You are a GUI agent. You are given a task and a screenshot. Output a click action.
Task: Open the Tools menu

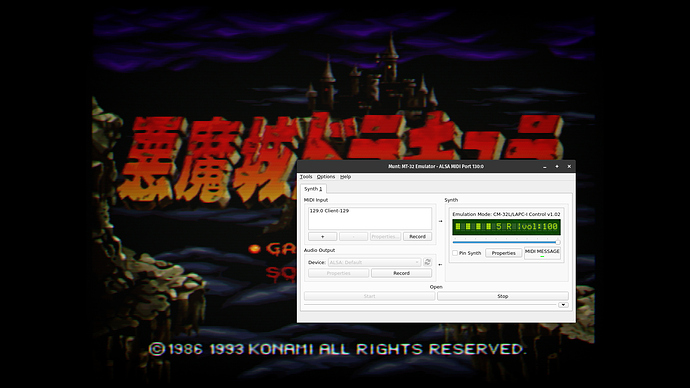(306, 176)
